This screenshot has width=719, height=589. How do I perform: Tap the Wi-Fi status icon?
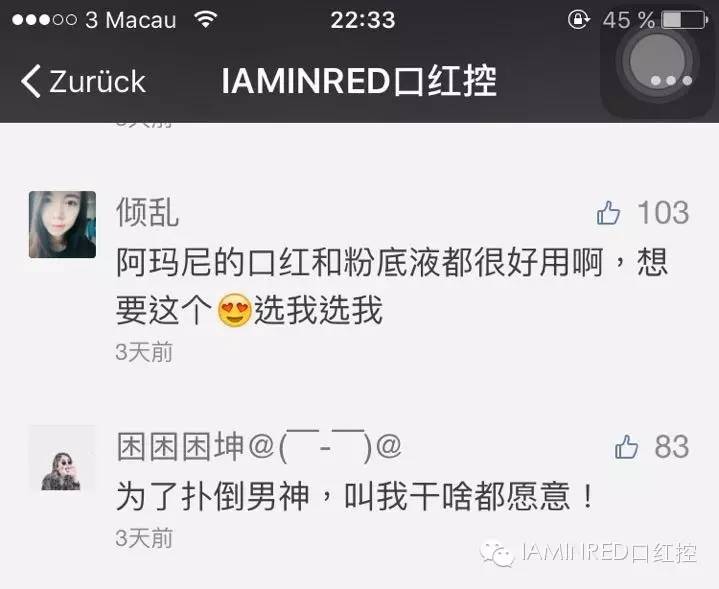pyautogui.click(x=205, y=19)
